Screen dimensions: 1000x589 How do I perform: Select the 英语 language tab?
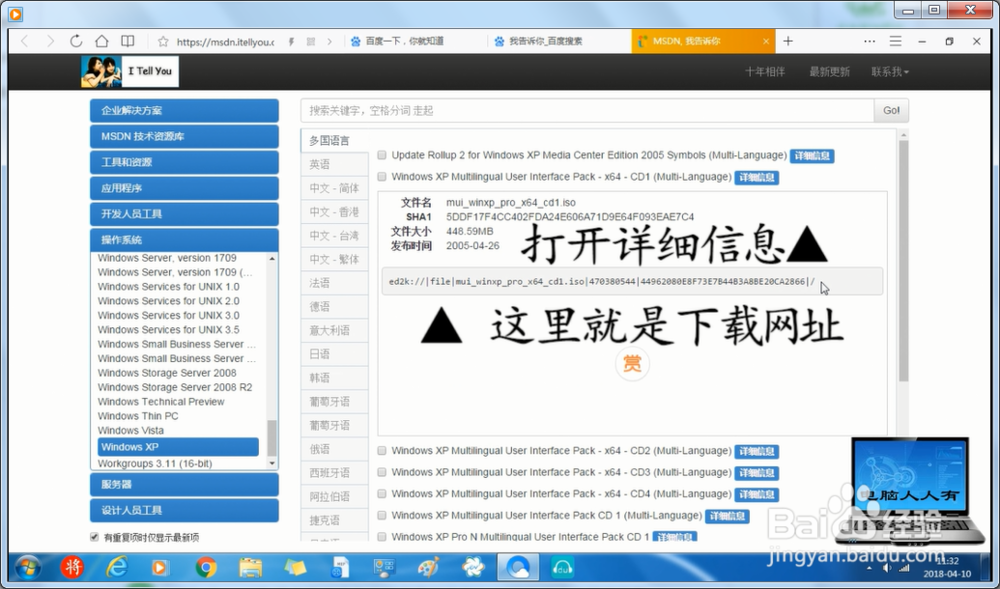[335, 164]
